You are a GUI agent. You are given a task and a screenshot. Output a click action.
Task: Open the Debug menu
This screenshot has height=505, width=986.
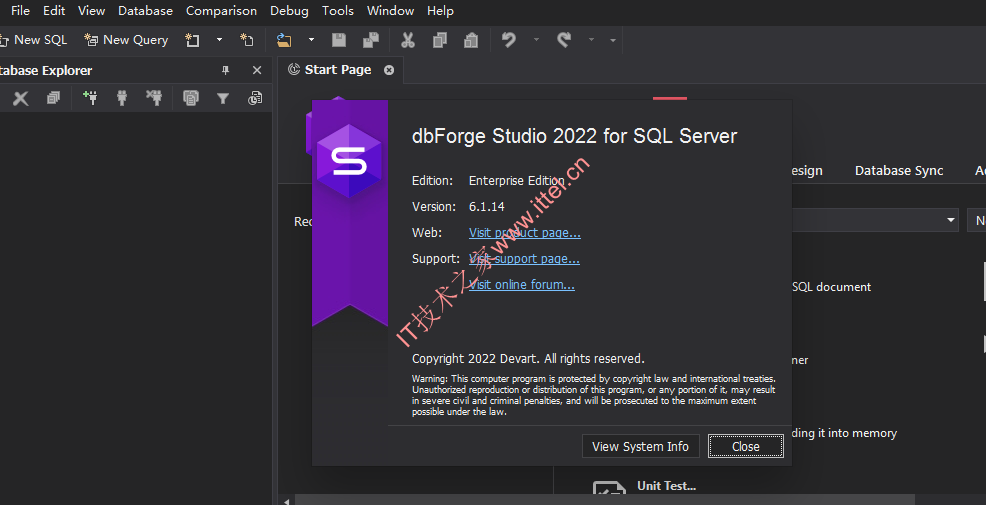289,11
